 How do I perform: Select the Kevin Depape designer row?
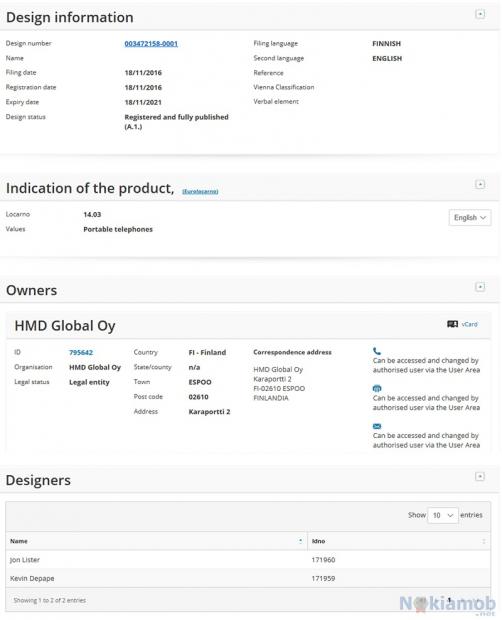pyautogui.click(x=248, y=578)
